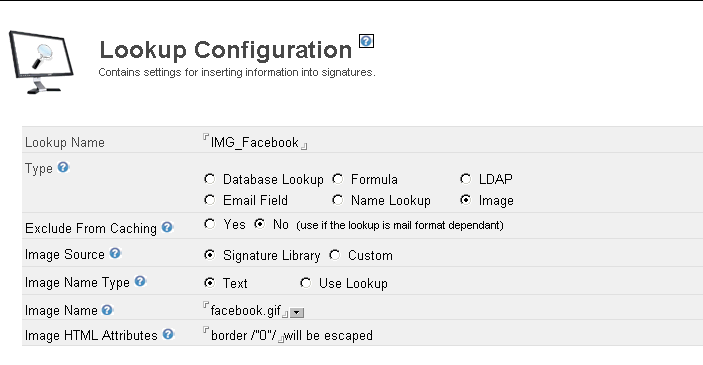
Task: Open help icon beside Lookup Configuration title
Action: coord(366,41)
